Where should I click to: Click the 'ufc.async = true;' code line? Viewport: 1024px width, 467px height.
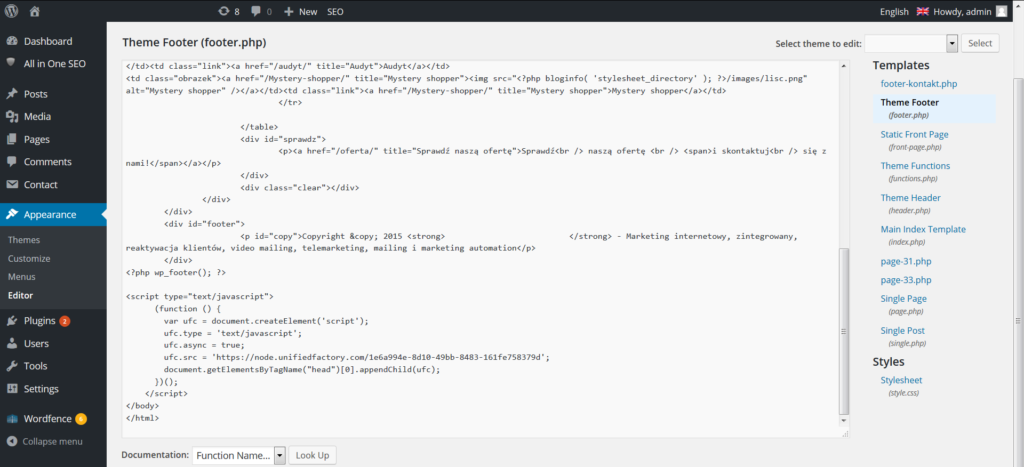click(x=204, y=345)
